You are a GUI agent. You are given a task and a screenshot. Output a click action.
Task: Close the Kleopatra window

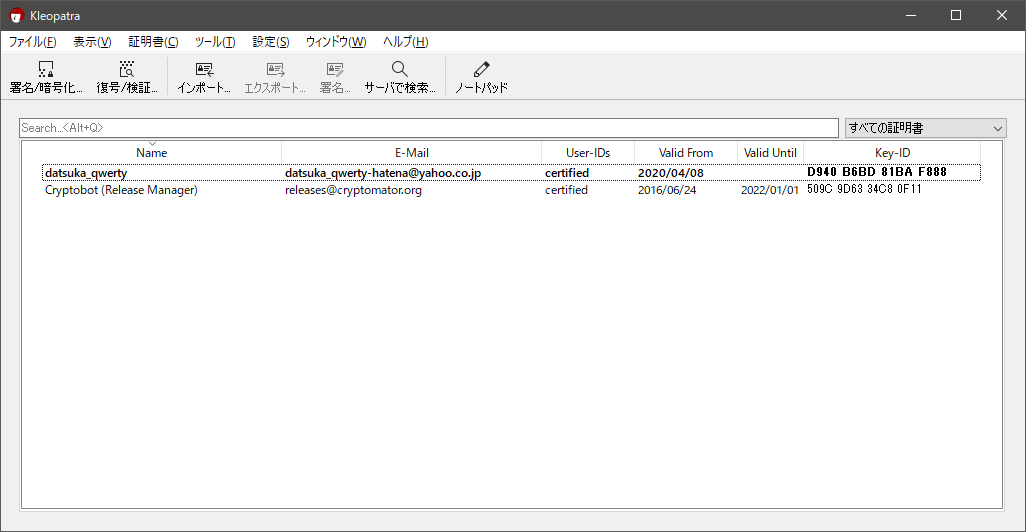click(x=1002, y=15)
